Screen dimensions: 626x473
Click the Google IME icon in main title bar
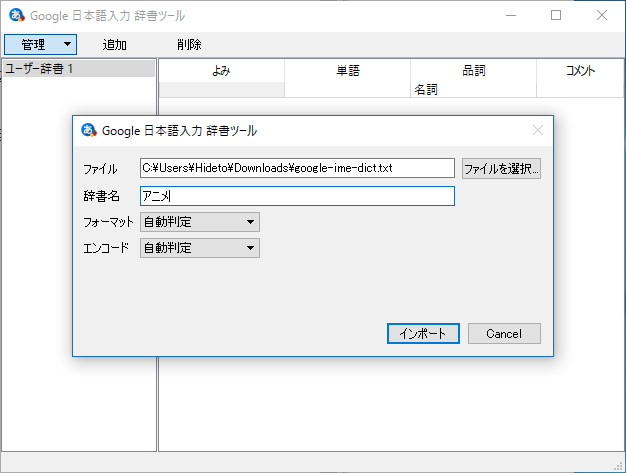[17, 15]
